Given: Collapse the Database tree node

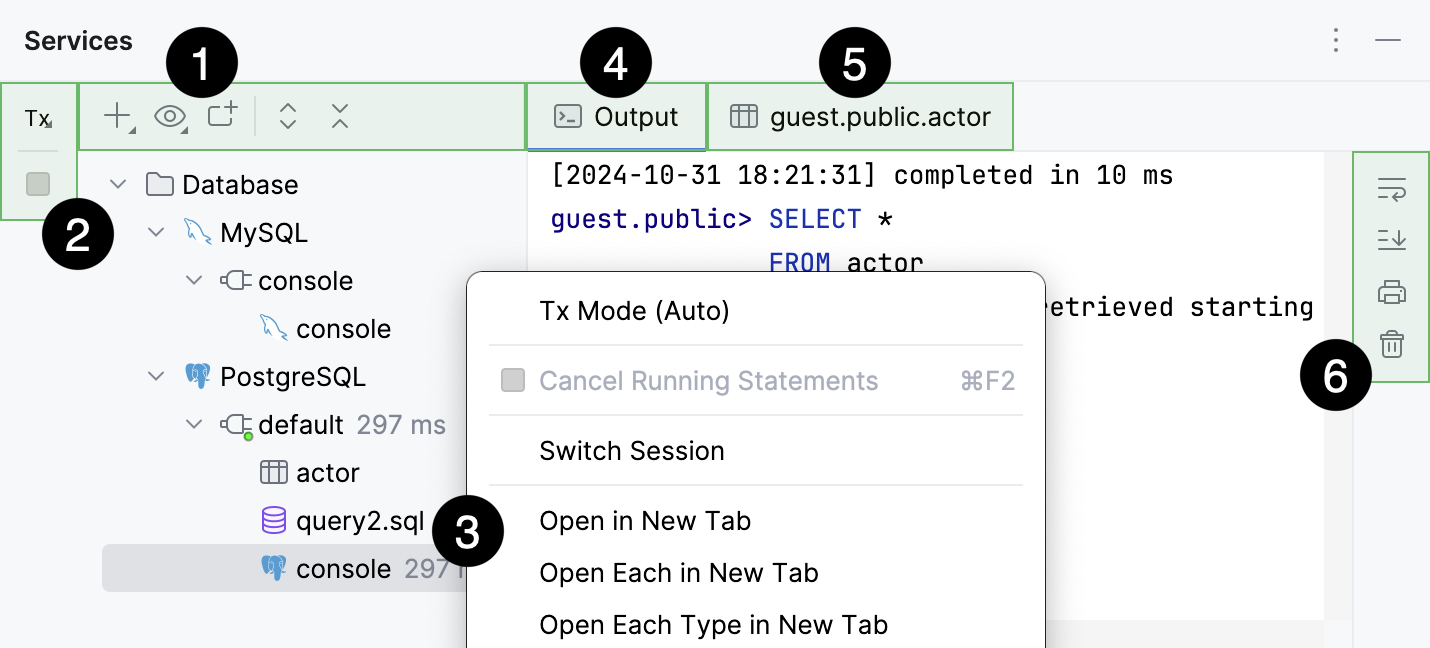Looking at the screenshot, I should coord(119,185).
